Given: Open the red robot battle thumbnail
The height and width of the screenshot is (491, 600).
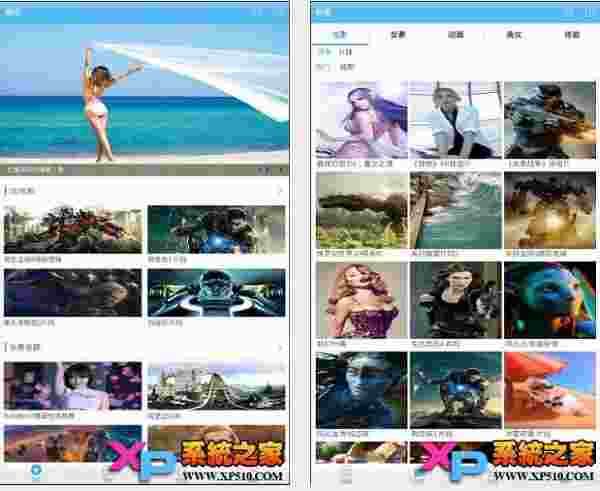Looking at the screenshot, I should point(73,229).
